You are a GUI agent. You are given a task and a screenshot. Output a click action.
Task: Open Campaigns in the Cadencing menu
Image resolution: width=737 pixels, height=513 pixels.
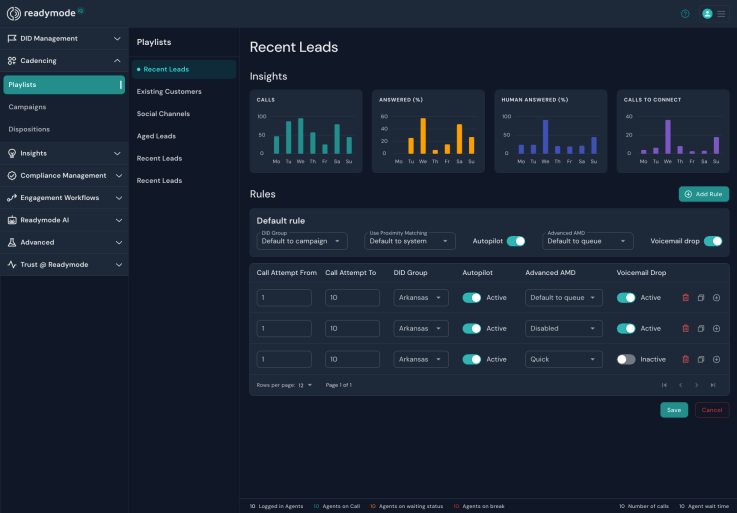tap(28, 107)
